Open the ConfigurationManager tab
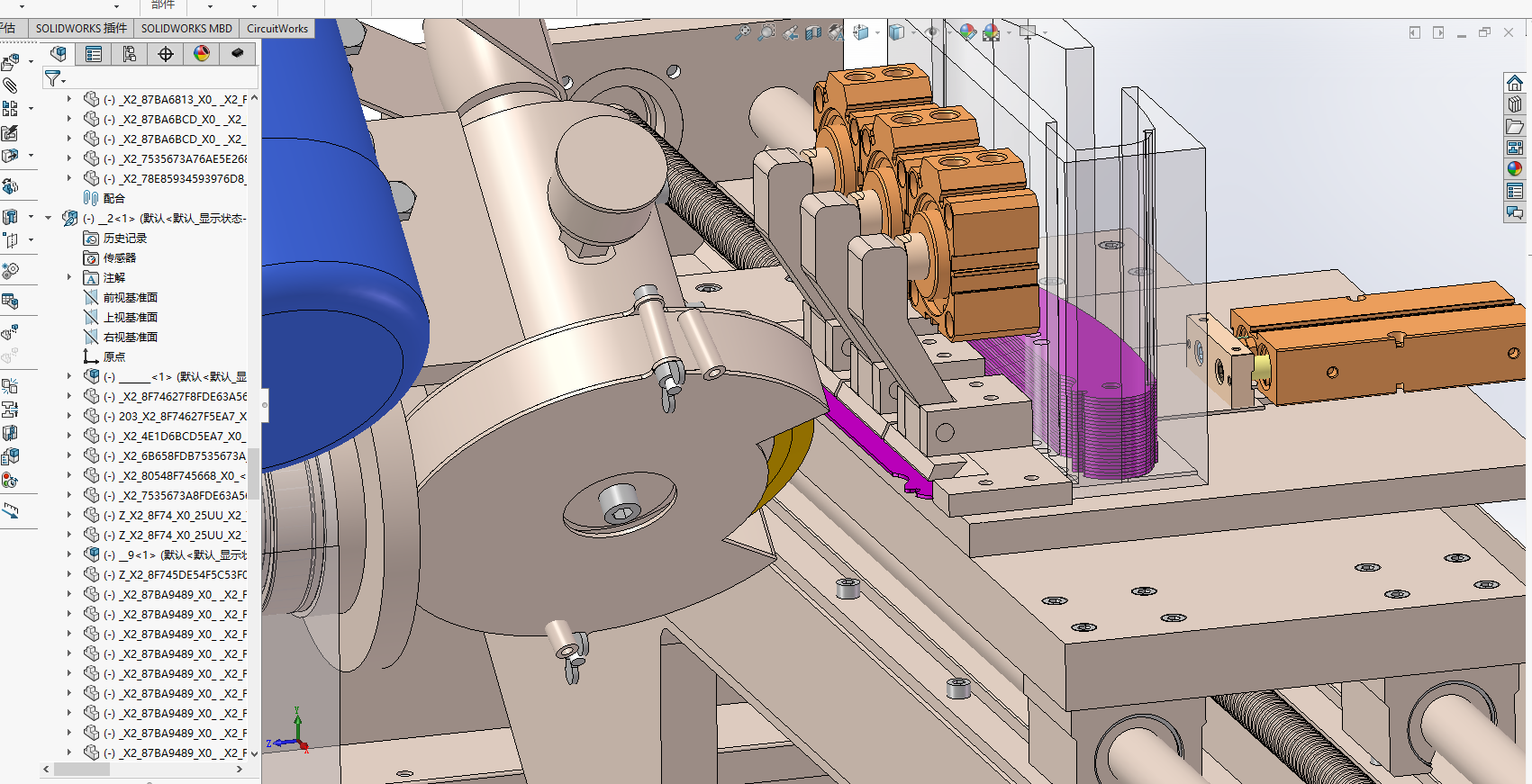The height and width of the screenshot is (784, 1532). click(130, 54)
